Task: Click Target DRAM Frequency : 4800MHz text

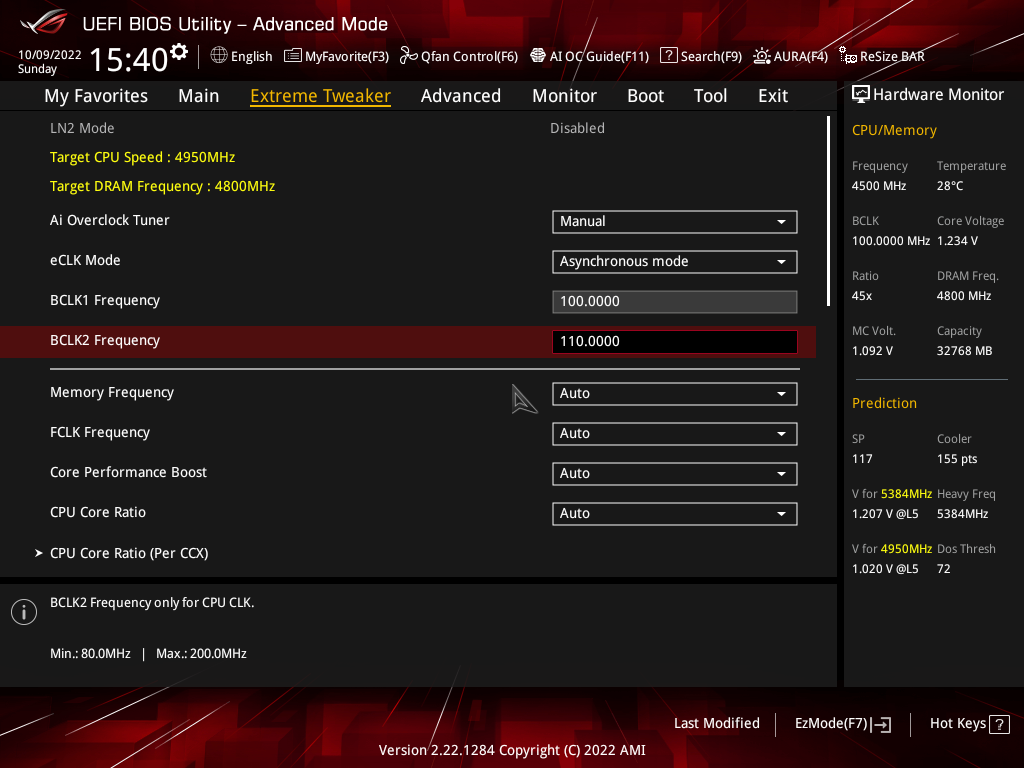Action: 163,186
